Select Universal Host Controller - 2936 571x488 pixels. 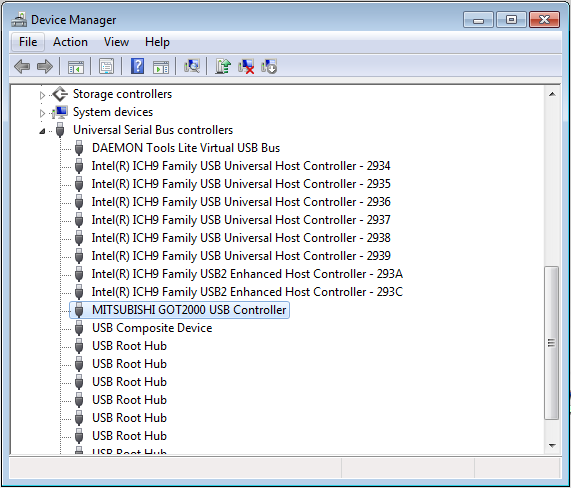pyautogui.click(x=241, y=202)
